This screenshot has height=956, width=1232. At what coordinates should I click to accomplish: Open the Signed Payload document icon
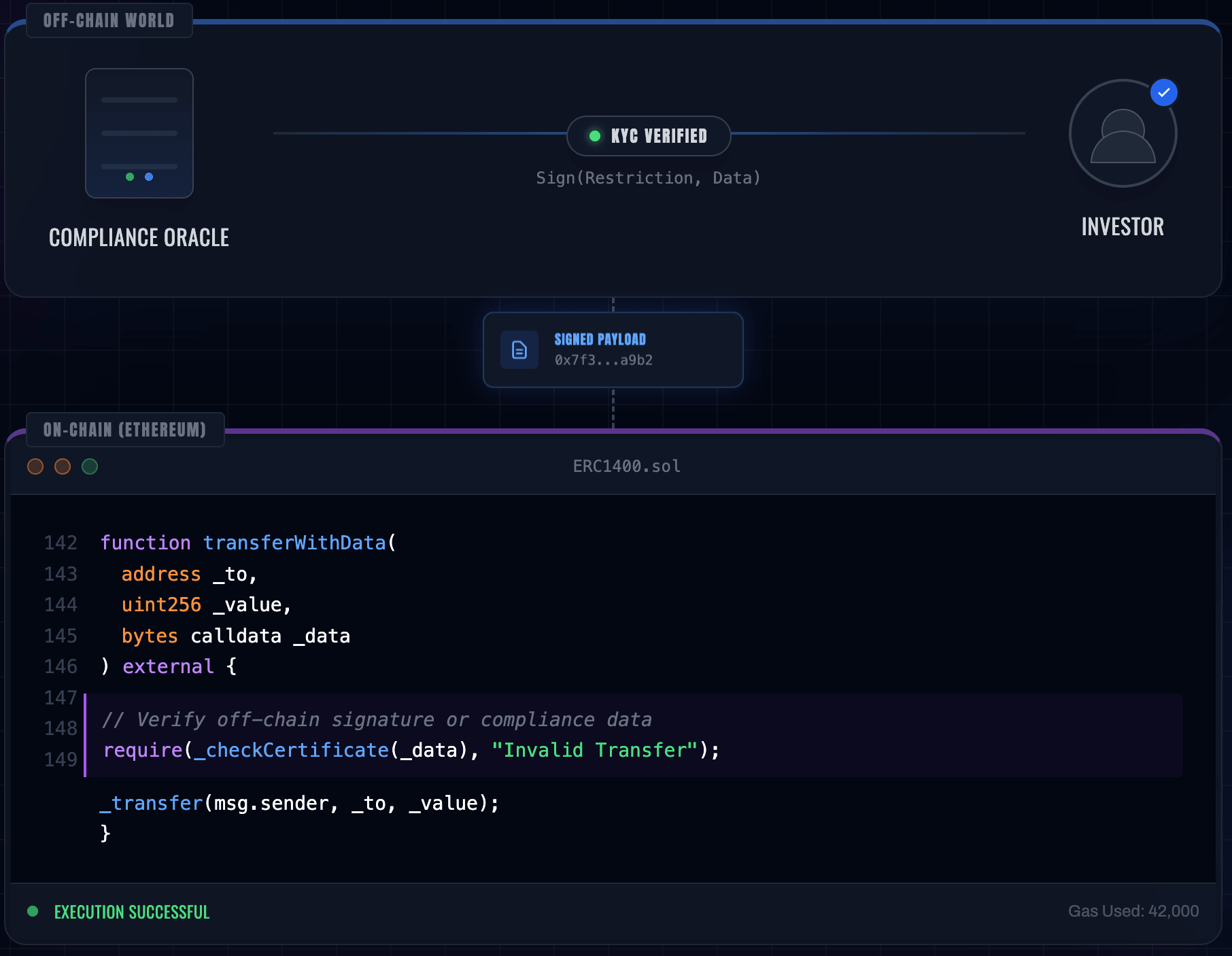click(519, 349)
